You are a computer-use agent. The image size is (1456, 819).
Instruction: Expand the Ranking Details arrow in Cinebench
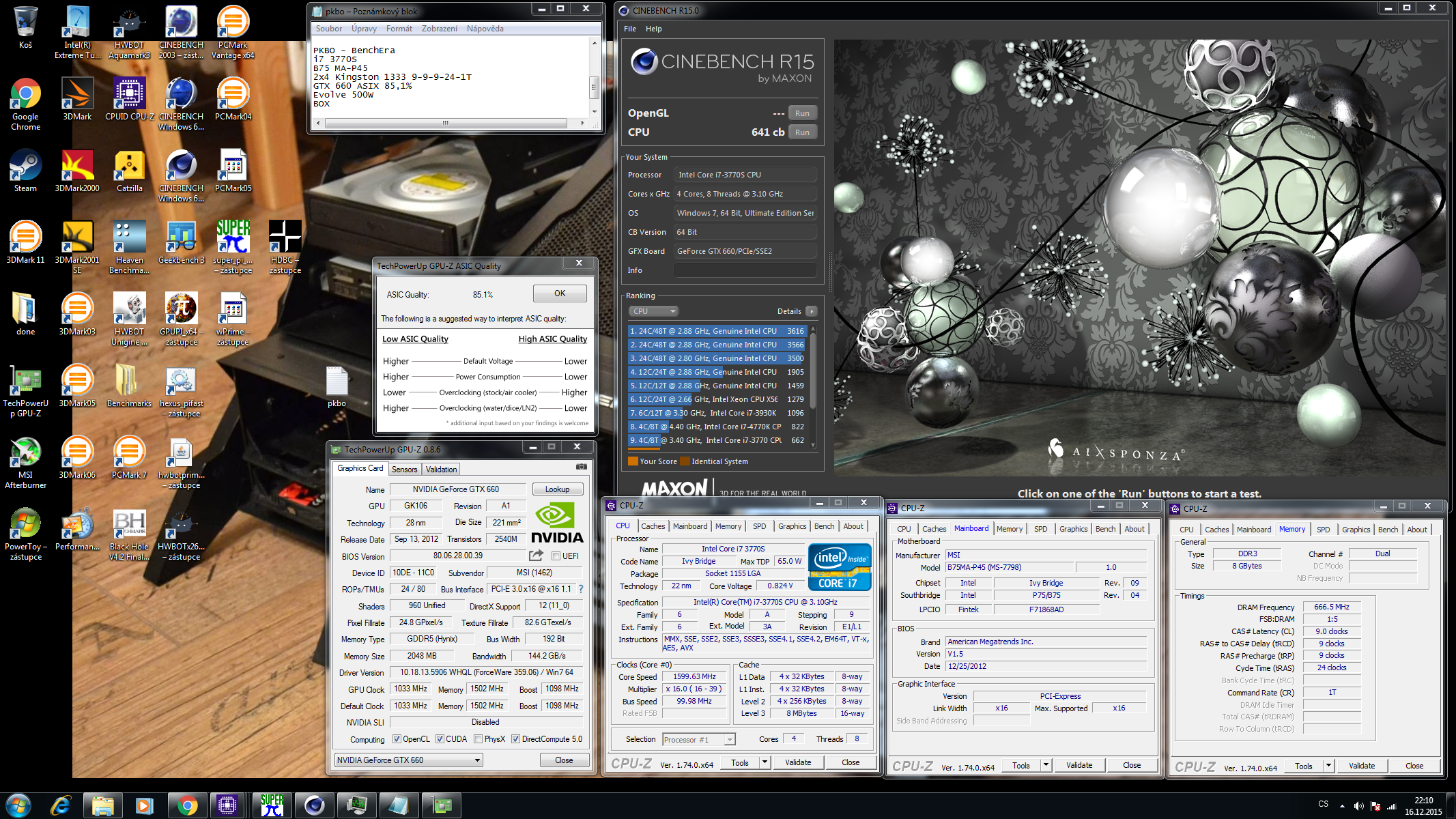(812, 311)
